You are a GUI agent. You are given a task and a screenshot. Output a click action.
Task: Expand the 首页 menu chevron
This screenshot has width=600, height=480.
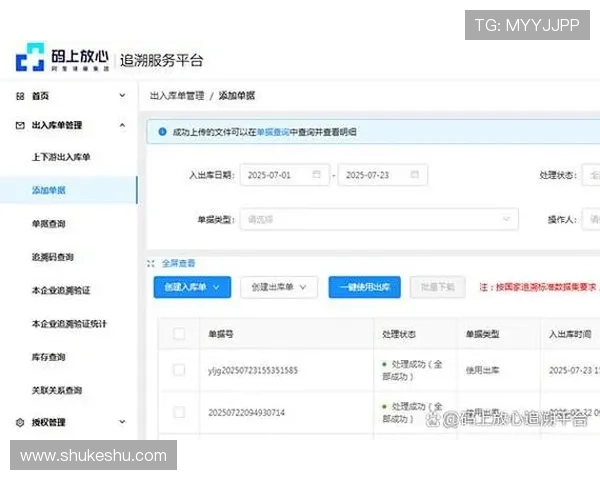[x=122, y=95]
